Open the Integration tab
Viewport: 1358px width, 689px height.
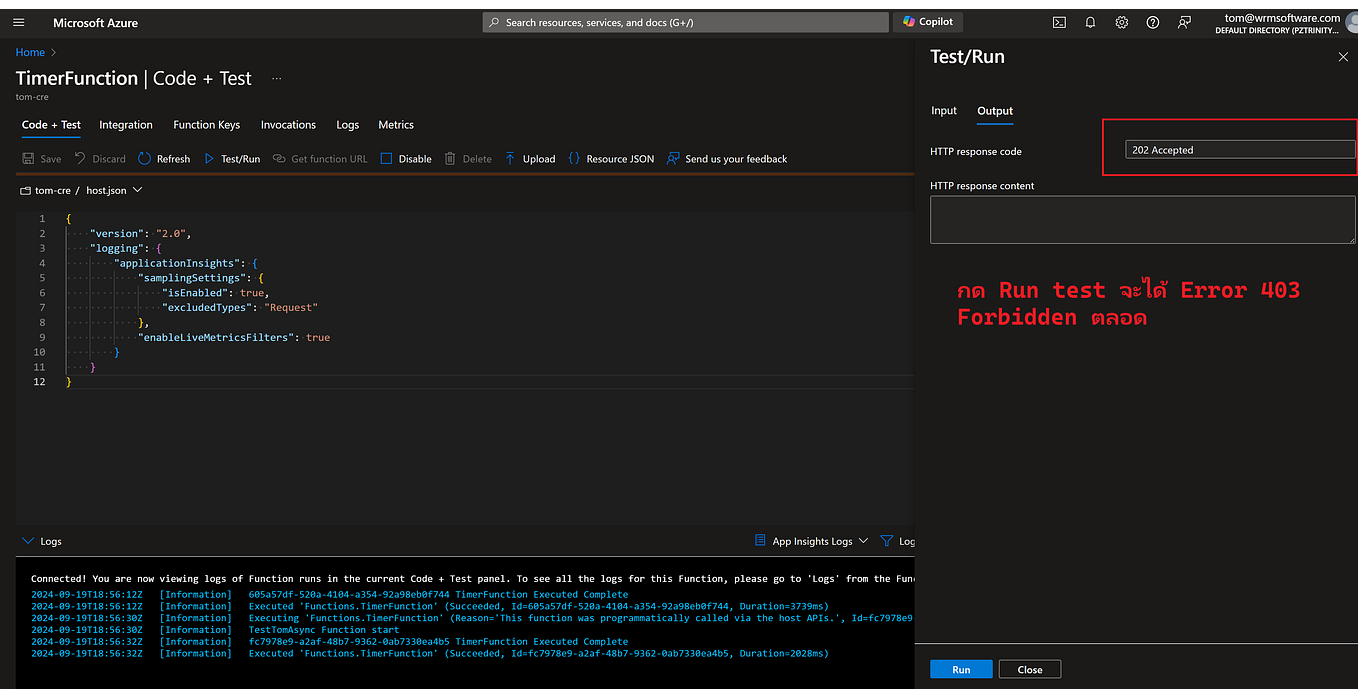point(125,125)
